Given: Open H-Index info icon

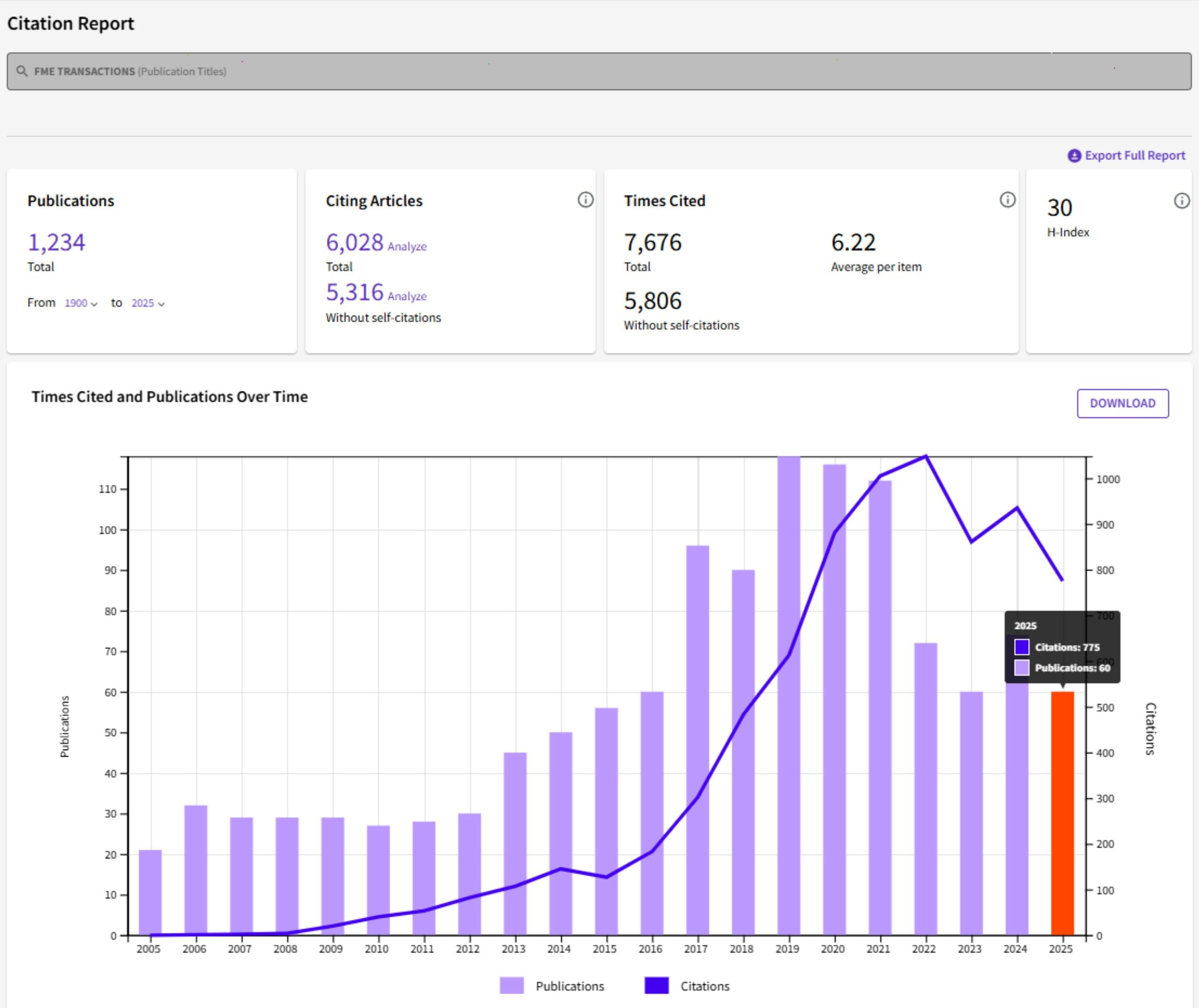Looking at the screenshot, I should (x=1181, y=201).
